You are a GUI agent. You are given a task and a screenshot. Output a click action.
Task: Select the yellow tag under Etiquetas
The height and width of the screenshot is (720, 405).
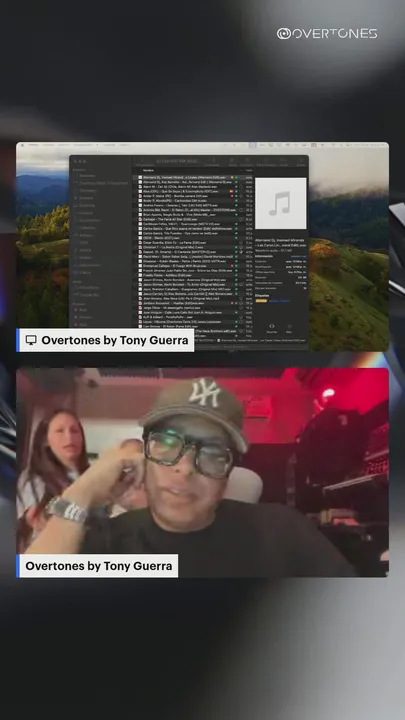coord(261,301)
